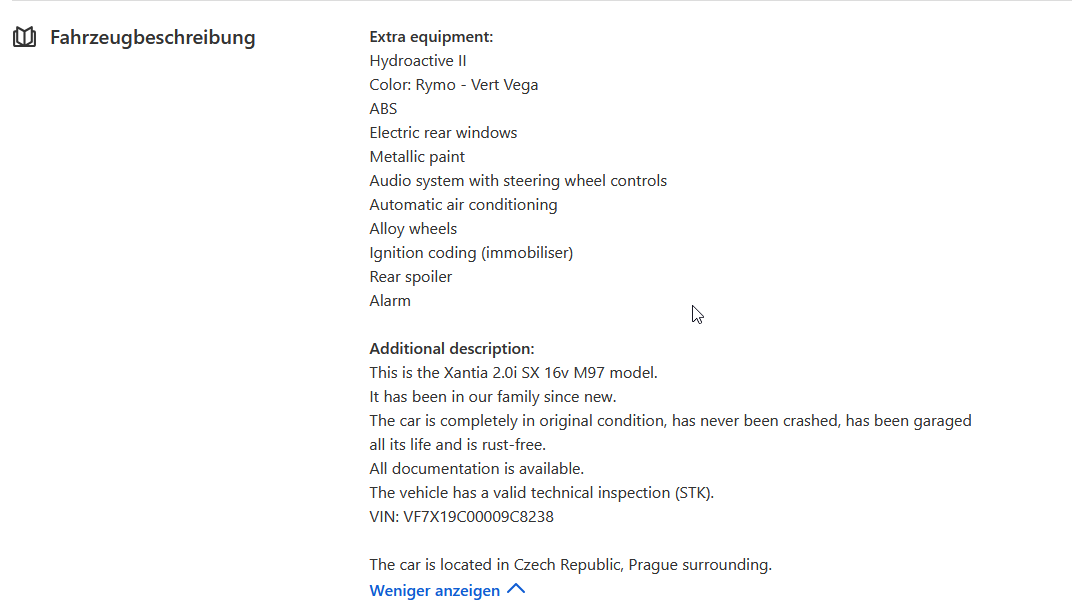
Task: Click the Ignition coding (immobiliser) entry
Action: pyautogui.click(x=471, y=253)
